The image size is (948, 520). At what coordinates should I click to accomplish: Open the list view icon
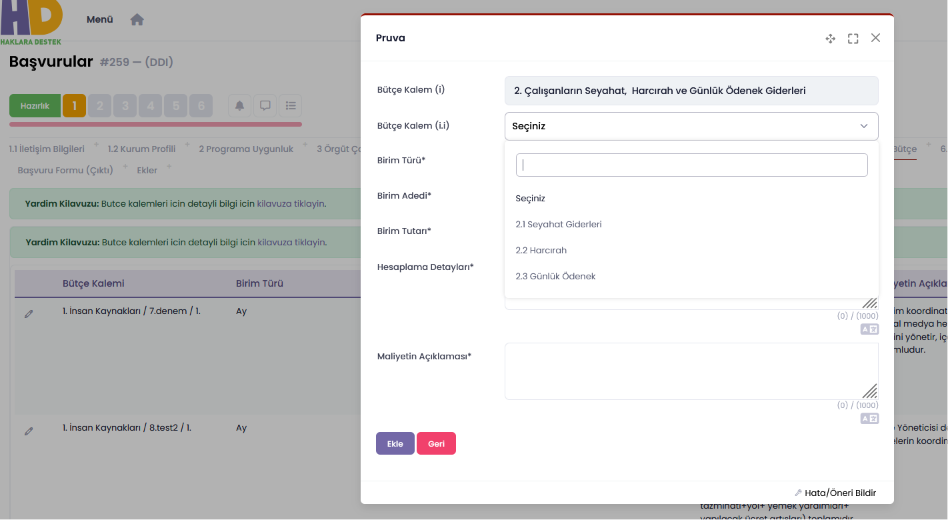291,106
